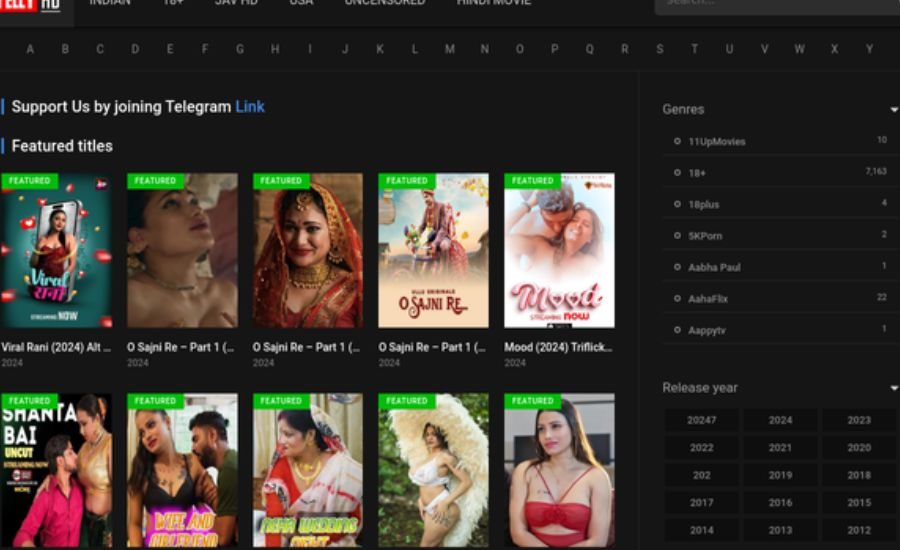The width and height of the screenshot is (900, 550).
Task: Filter titles by letter A
Action: click(30, 49)
